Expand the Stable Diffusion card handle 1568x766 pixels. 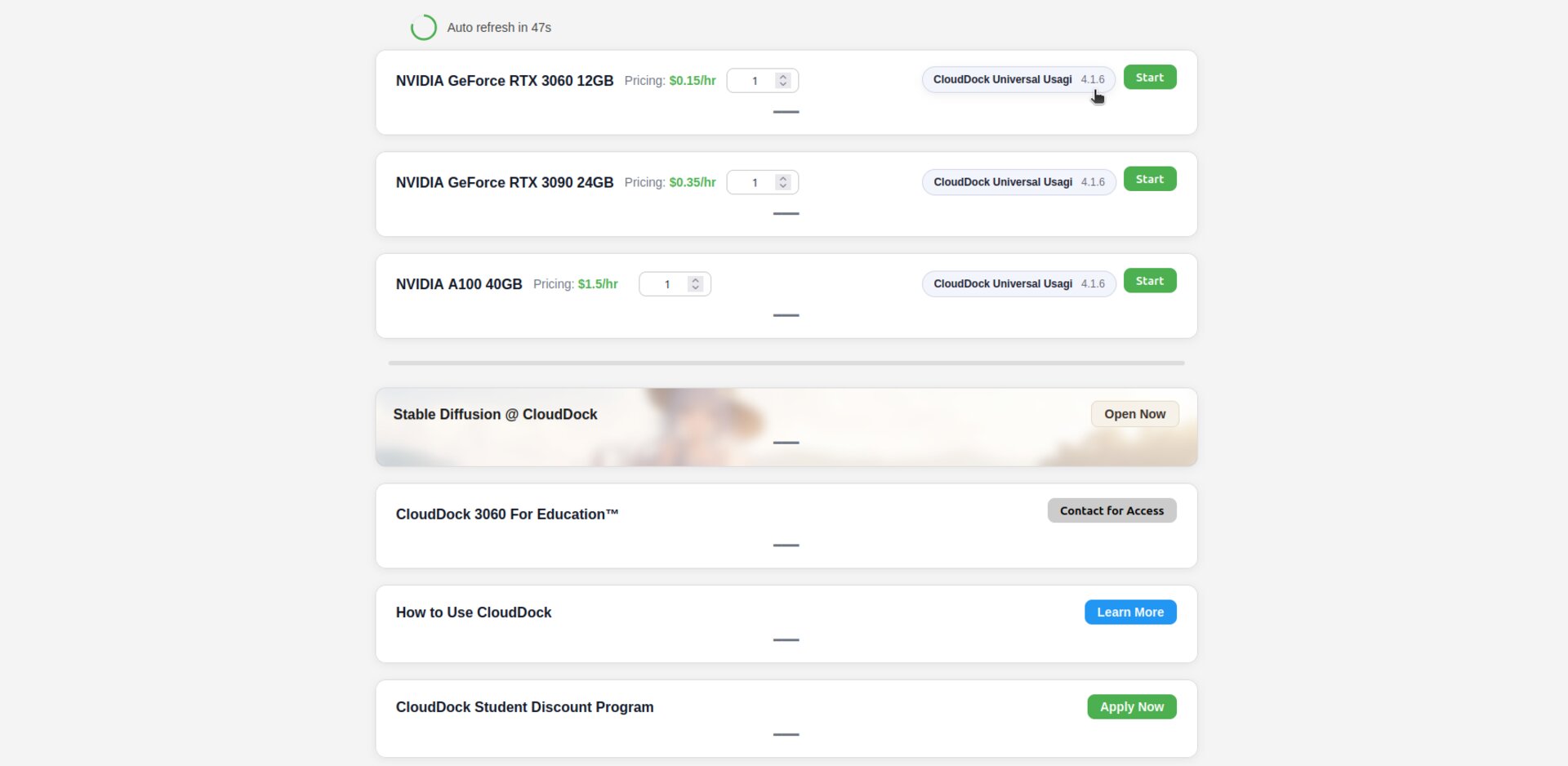pos(786,443)
